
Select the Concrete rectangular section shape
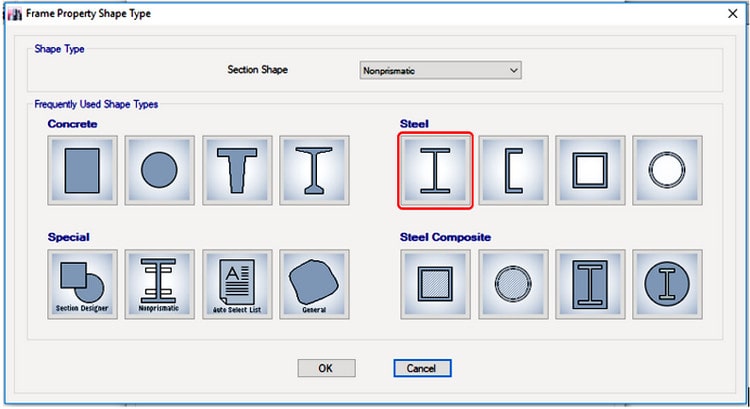[x=82, y=170]
